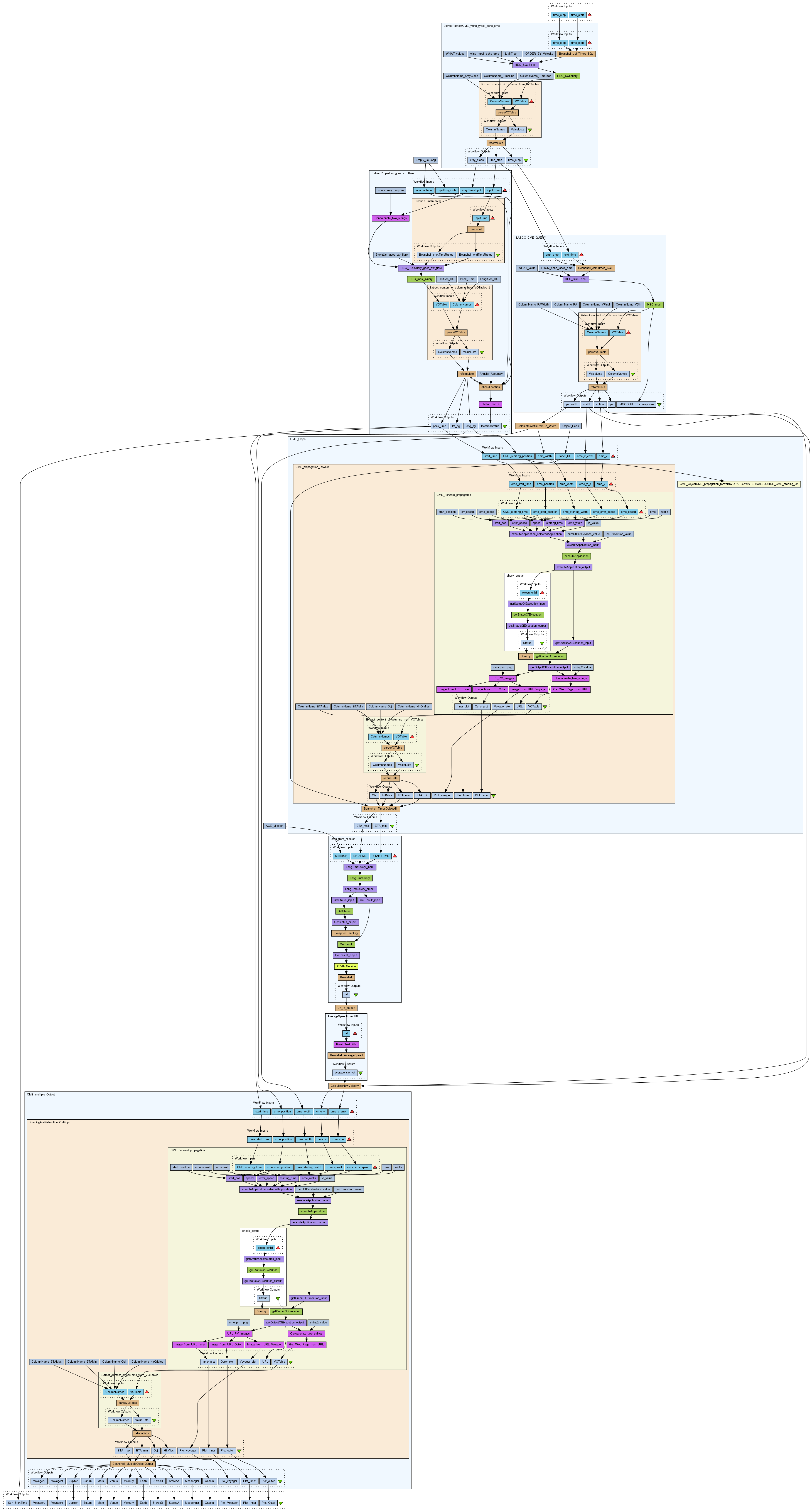Select the Flatten_List_4 node
Viewport: 811px width, 1512px height.
click(x=491, y=404)
